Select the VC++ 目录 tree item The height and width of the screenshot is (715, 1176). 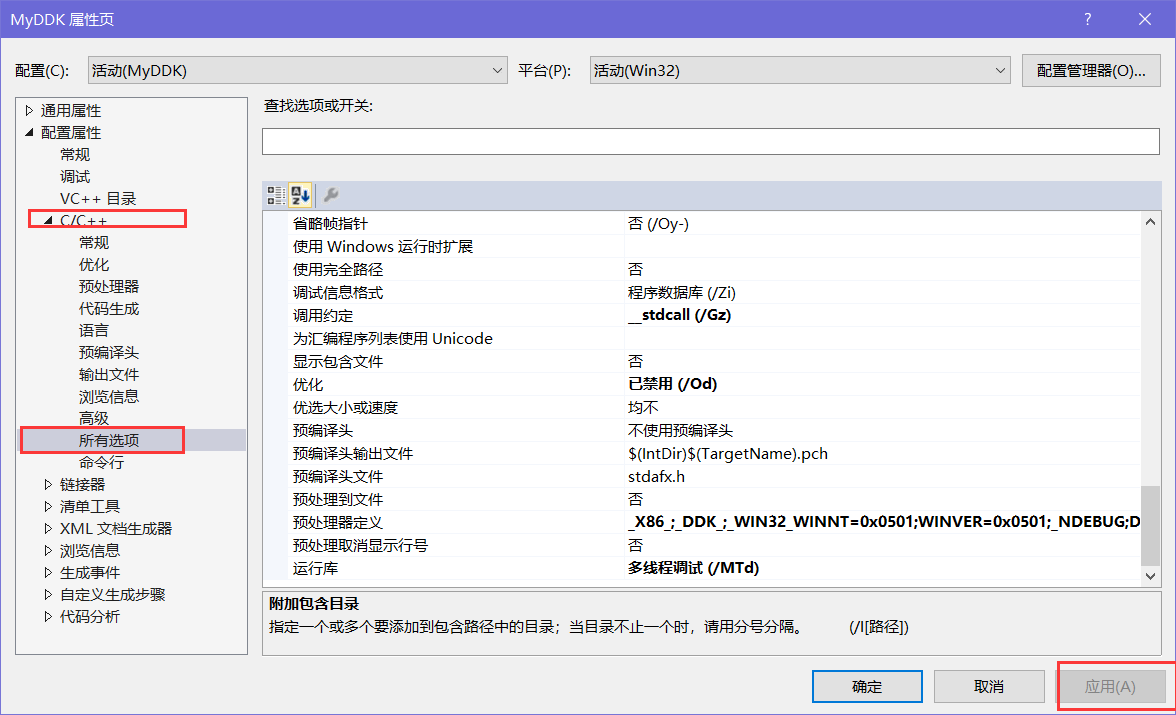pyautogui.click(x=98, y=199)
